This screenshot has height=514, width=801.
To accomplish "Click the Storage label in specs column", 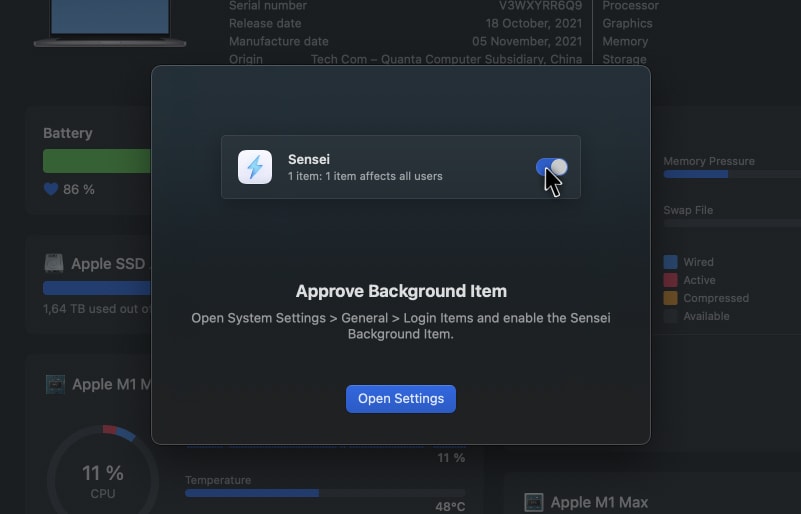I will click(x=624, y=59).
